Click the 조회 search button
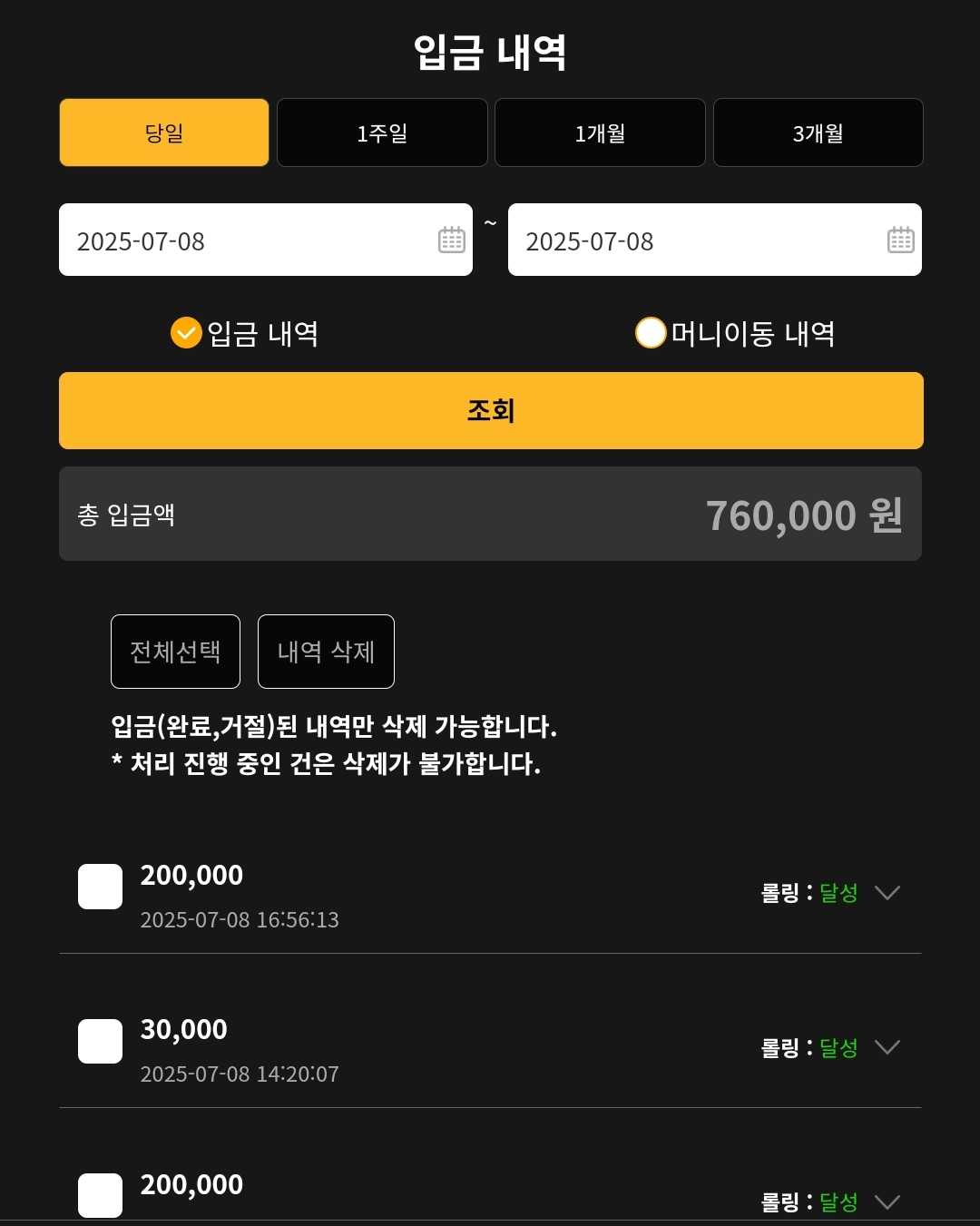The image size is (980, 1226). pyautogui.click(x=491, y=410)
